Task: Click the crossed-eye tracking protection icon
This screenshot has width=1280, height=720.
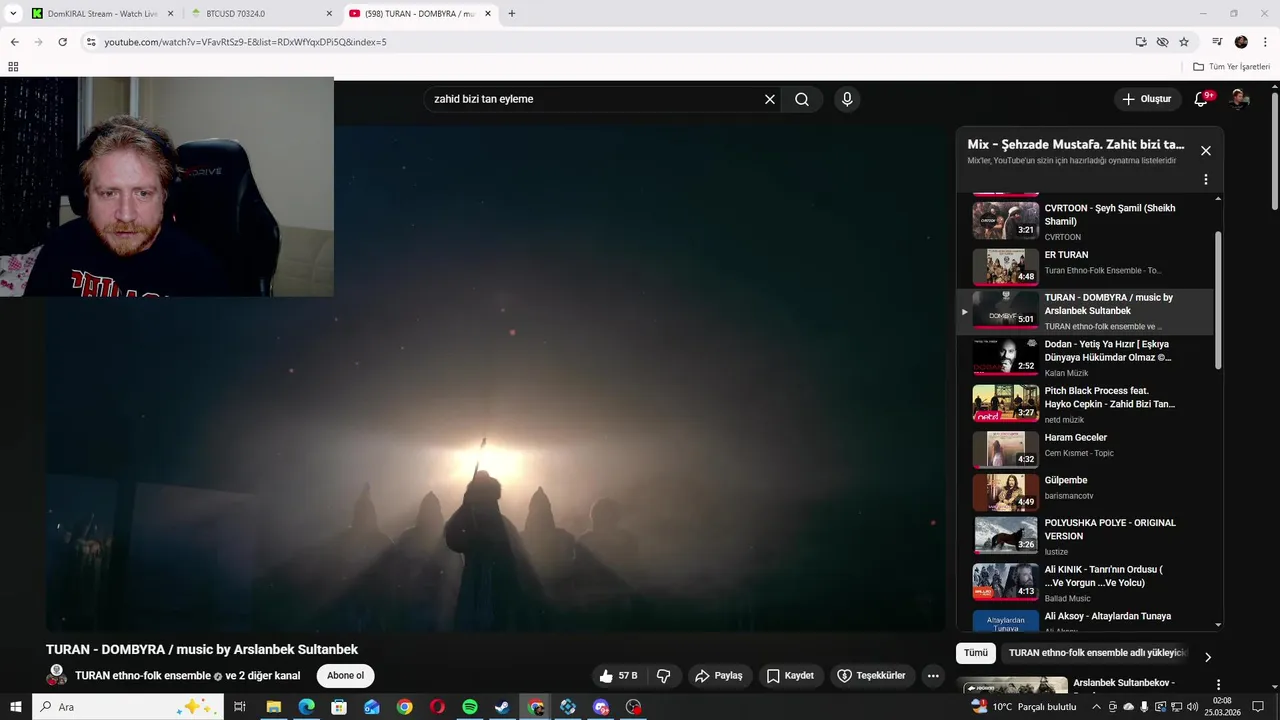Action: click(1162, 42)
